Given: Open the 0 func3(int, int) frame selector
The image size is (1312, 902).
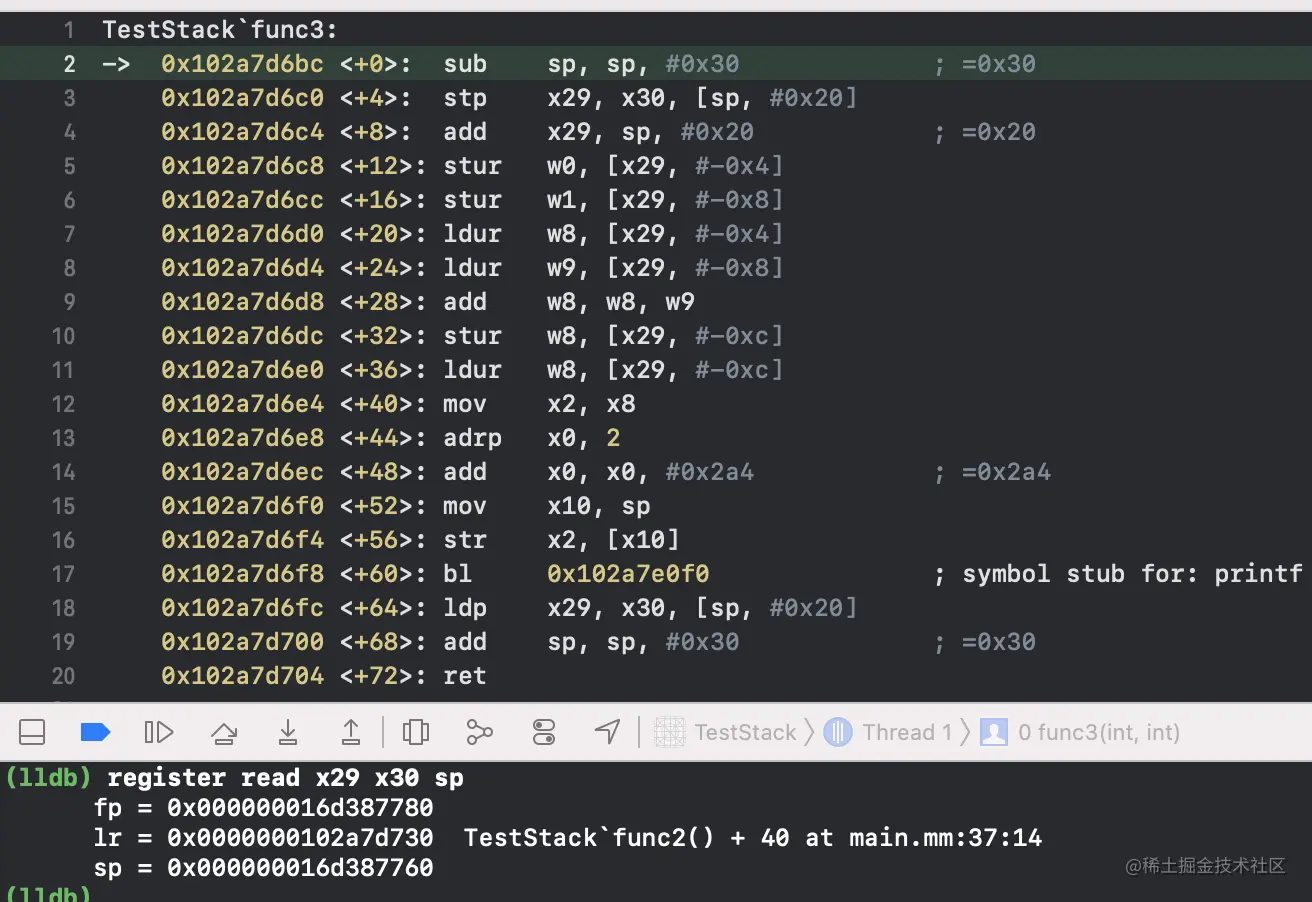Looking at the screenshot, I should point(1099,732).
